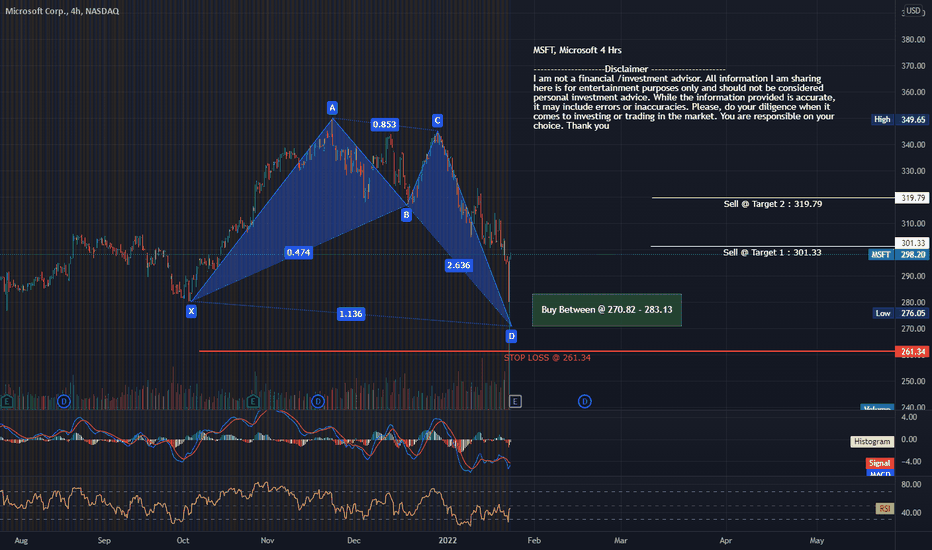Select the upcoming dividend D marker in February

584,401
